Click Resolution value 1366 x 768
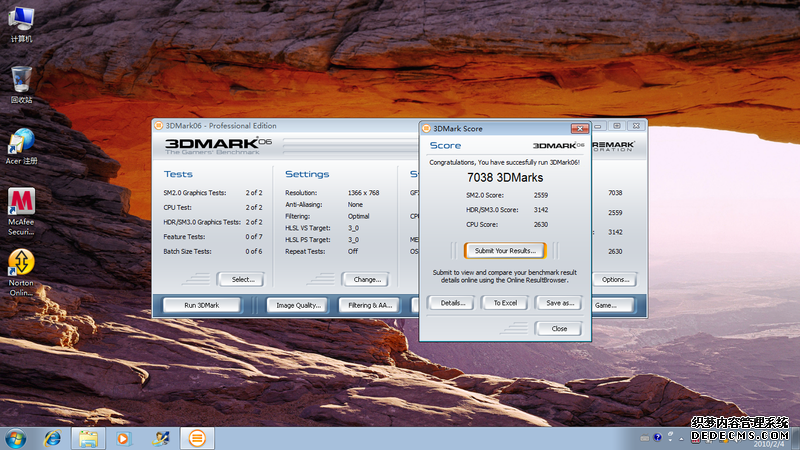 click(x=363, y=193)
